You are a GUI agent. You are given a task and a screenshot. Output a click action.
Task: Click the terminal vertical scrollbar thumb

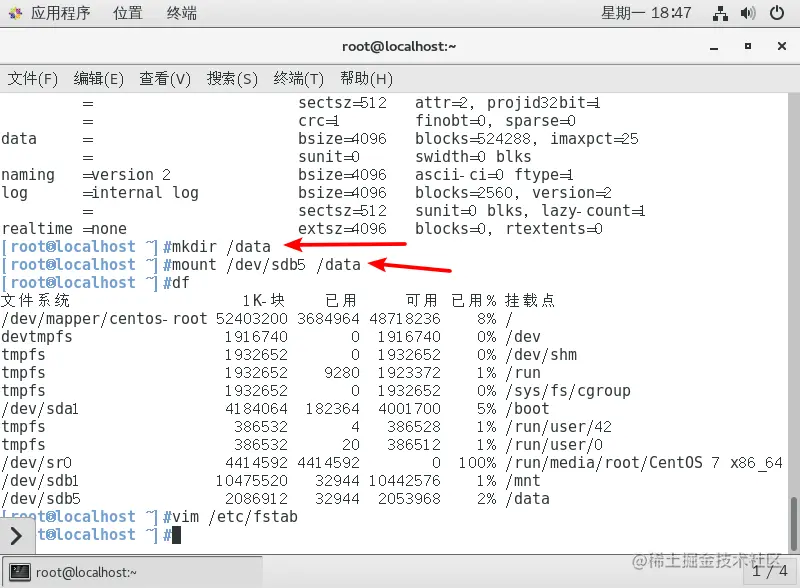(x=793, y=524)
